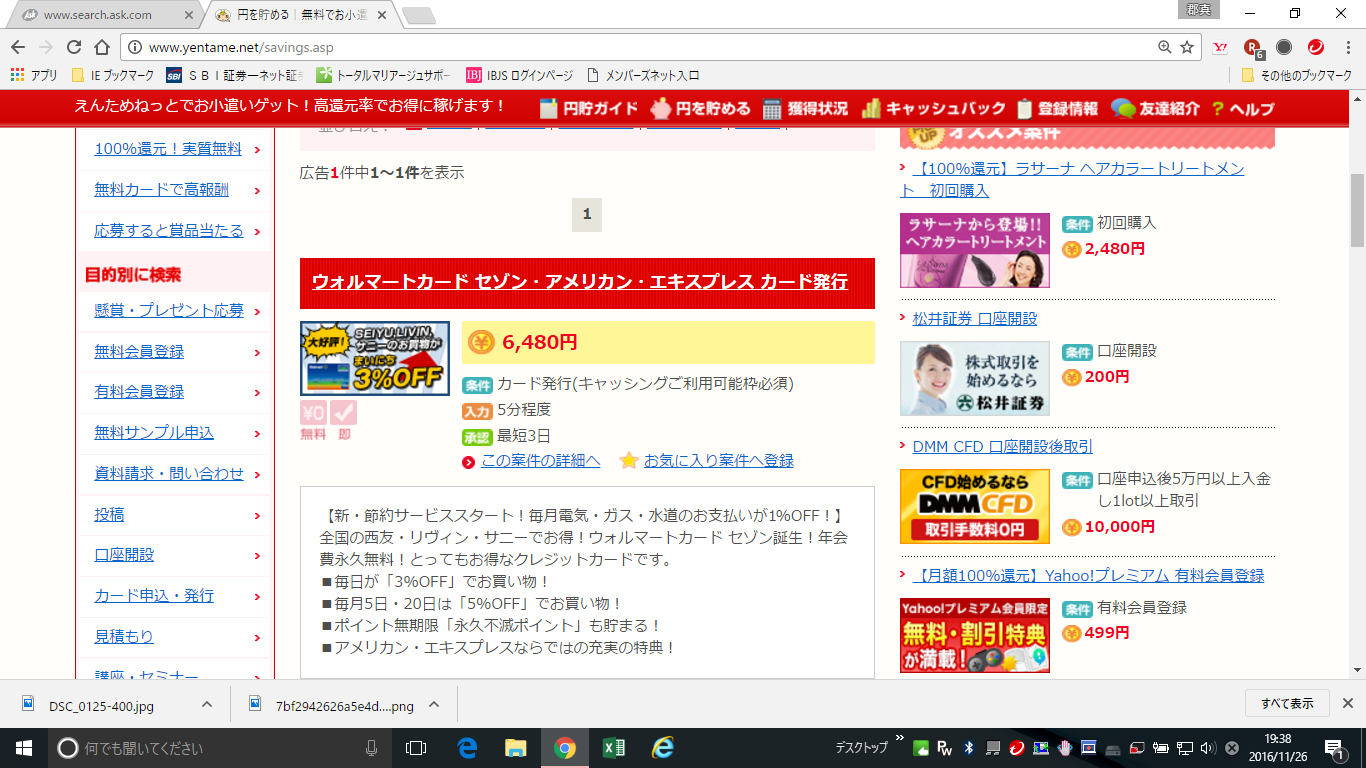Open SBI証券 bookmark

pos(234,75)
